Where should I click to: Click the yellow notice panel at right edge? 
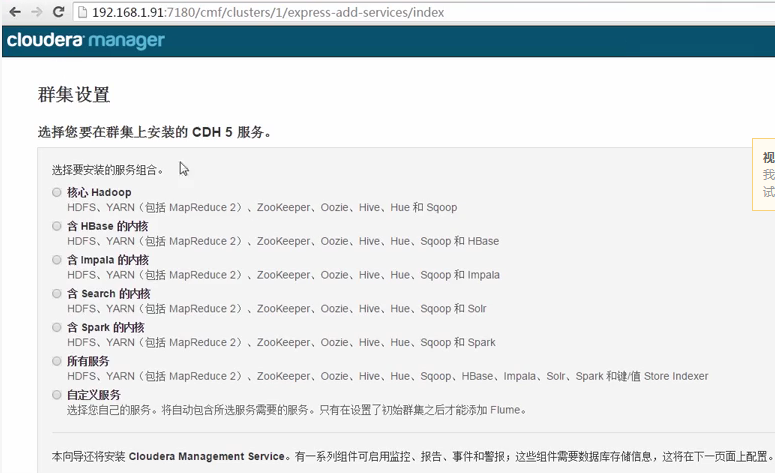(x=764, y=174)
